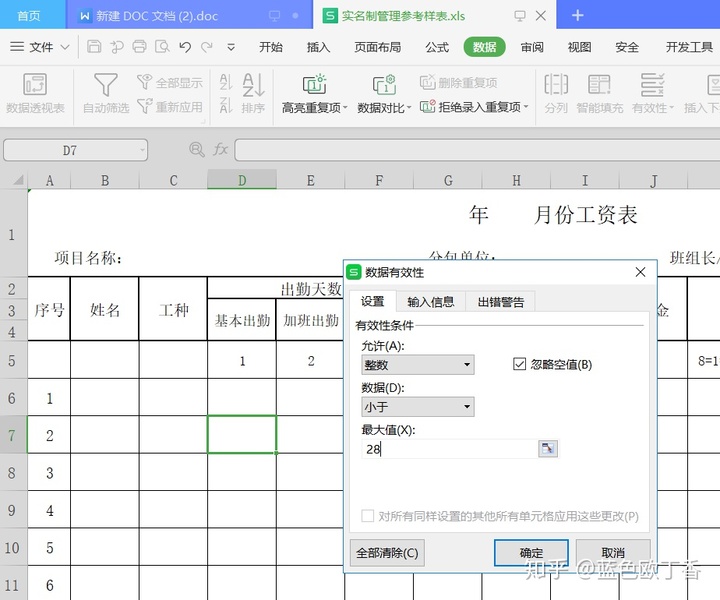Image resolution: width=720 pixels, height=600 pixels.
Task: Open the 页面布局 ribbon tab
Action: coord(377,47)
